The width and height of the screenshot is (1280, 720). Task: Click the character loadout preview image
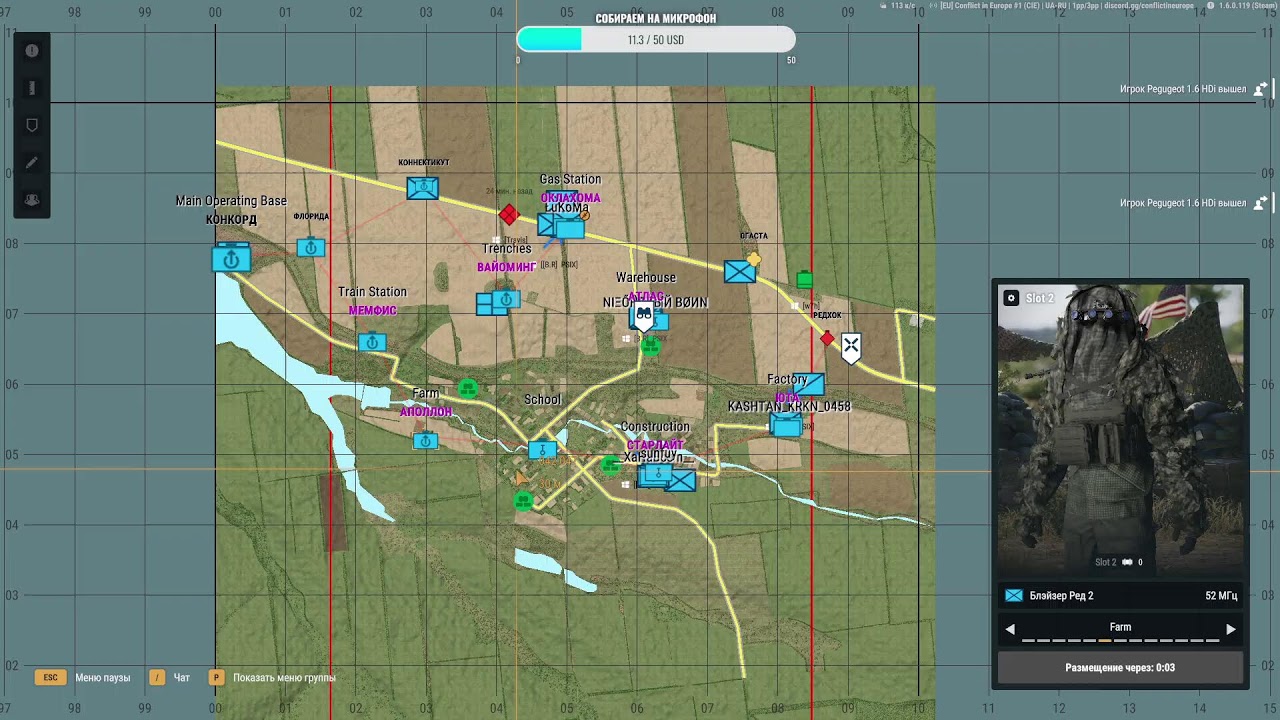pyautogui.click(x=1120, y=430)
